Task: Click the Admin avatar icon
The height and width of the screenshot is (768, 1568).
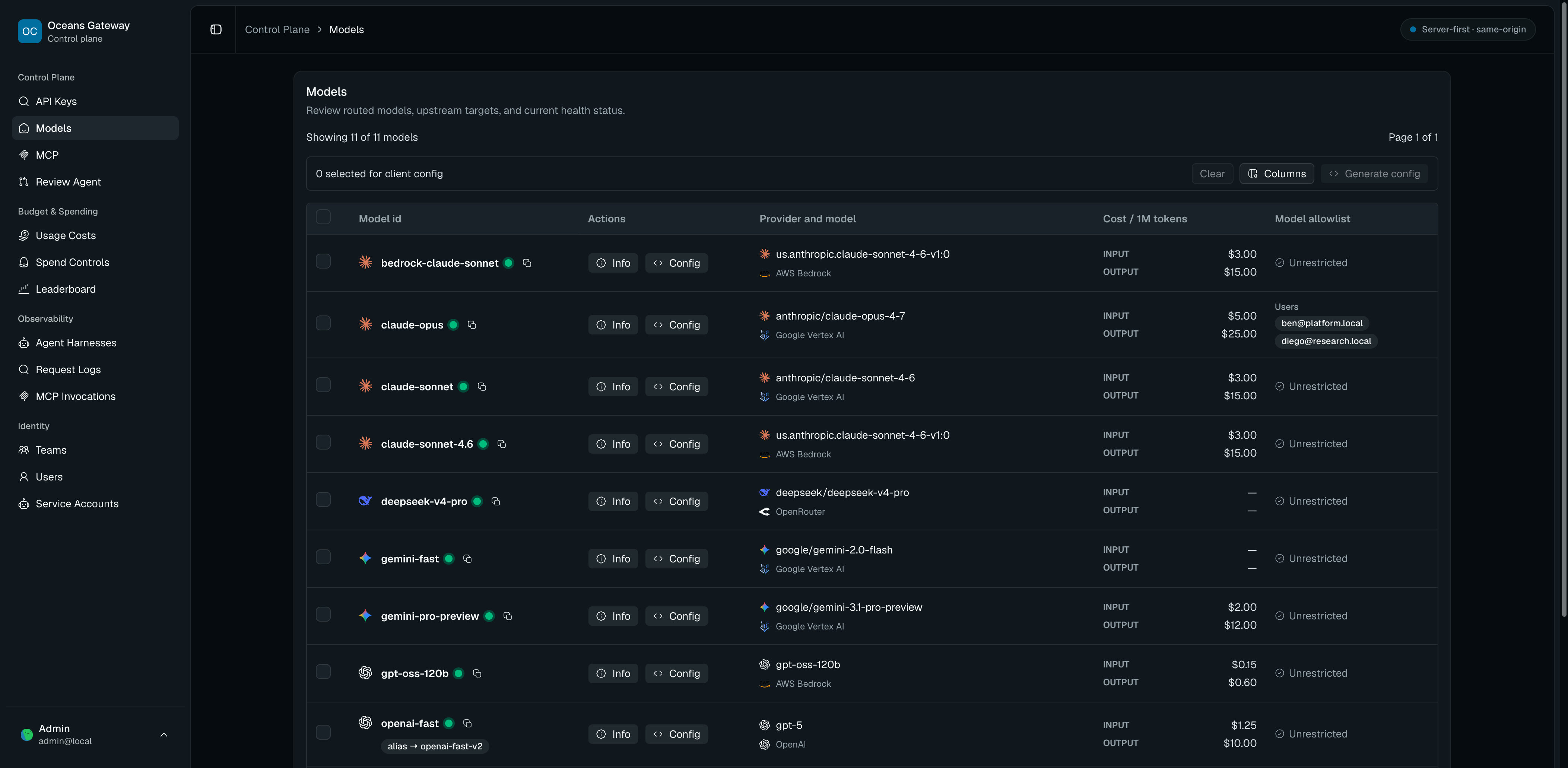Action: [x=27, y=734]
